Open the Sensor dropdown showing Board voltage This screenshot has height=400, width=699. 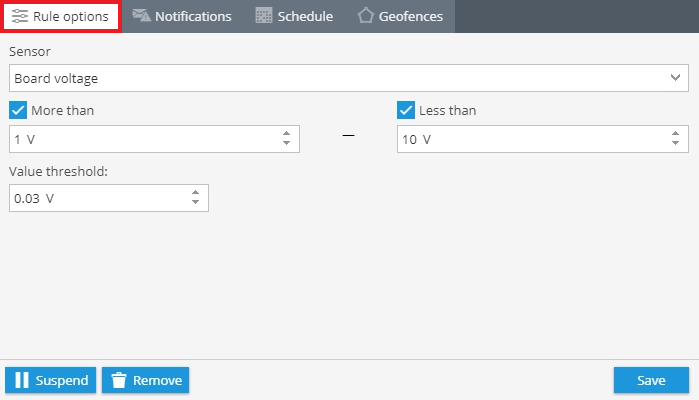pos(349,78)
